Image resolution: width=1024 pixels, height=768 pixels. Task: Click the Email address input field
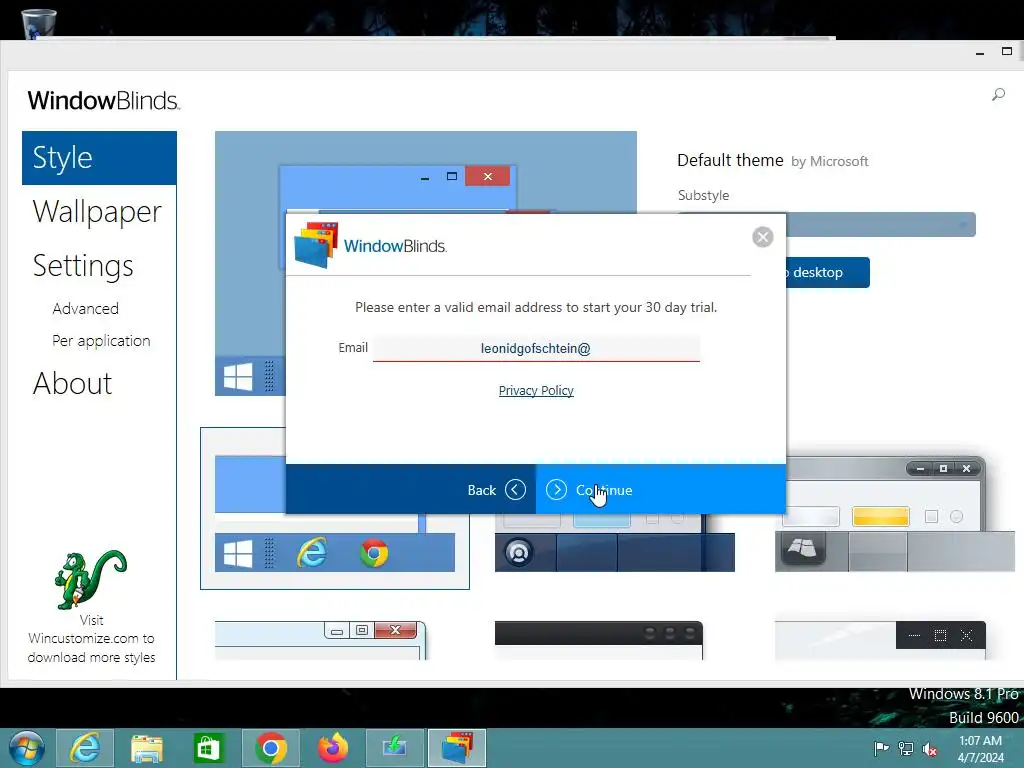536,348
